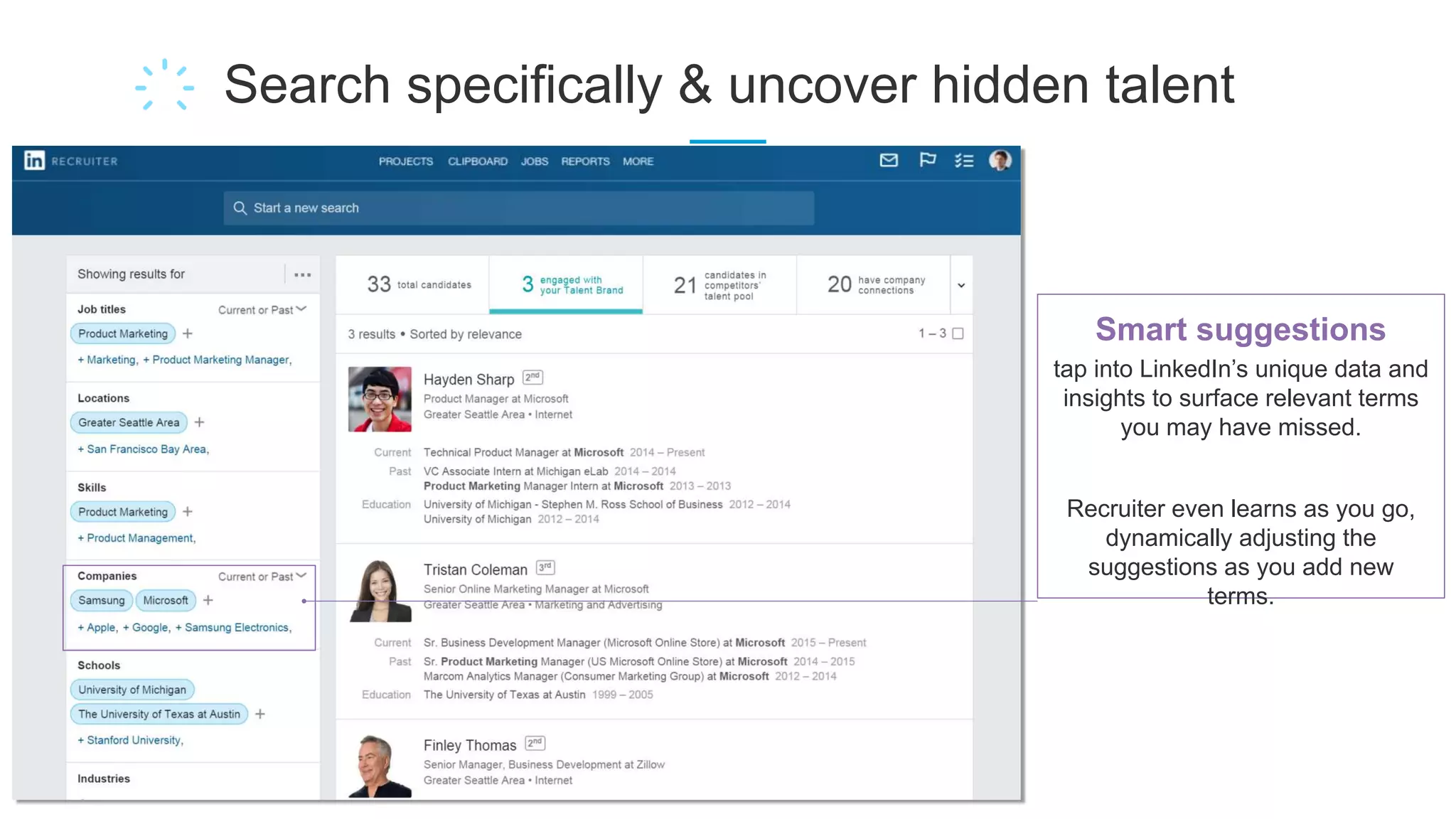Click 'Sorted by relevance' text
1456x819 pixels.
click(x=466, y=334)
